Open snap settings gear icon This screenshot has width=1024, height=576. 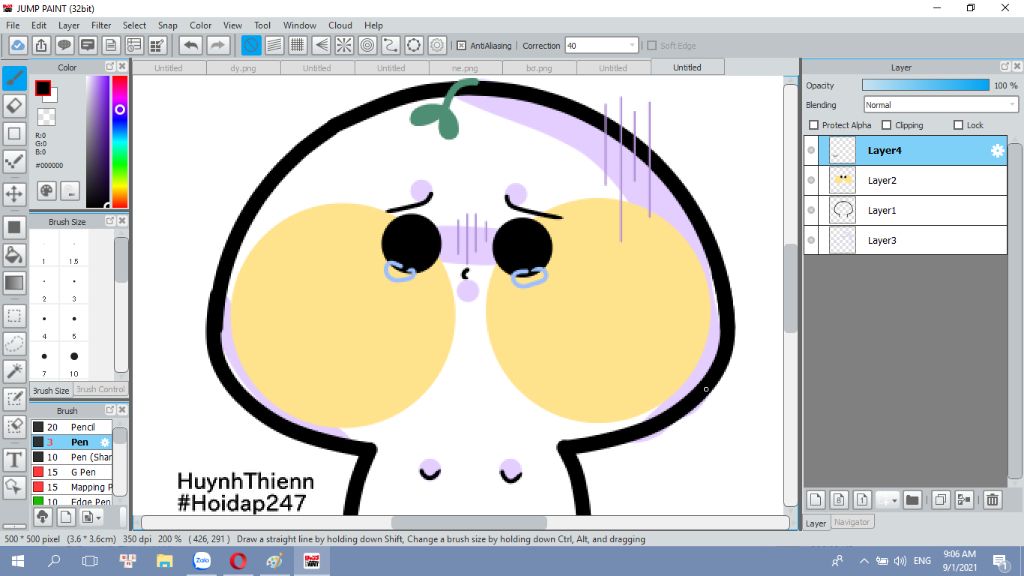coord(437,46)
